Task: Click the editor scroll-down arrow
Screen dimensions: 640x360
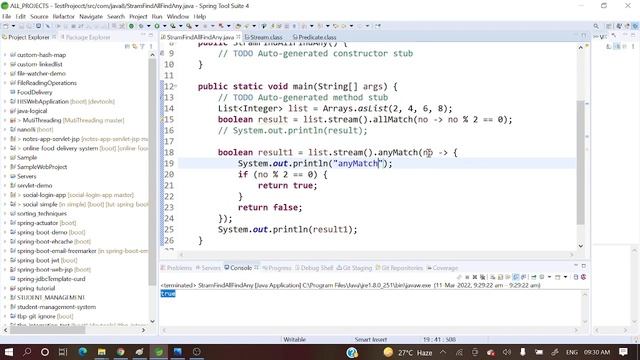Action: (580, 246)
